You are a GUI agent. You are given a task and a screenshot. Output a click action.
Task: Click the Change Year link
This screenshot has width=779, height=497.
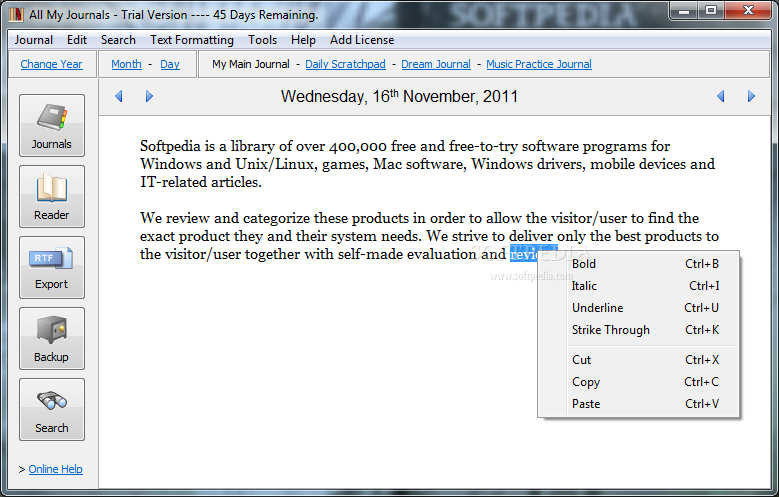tap(51, 64)
